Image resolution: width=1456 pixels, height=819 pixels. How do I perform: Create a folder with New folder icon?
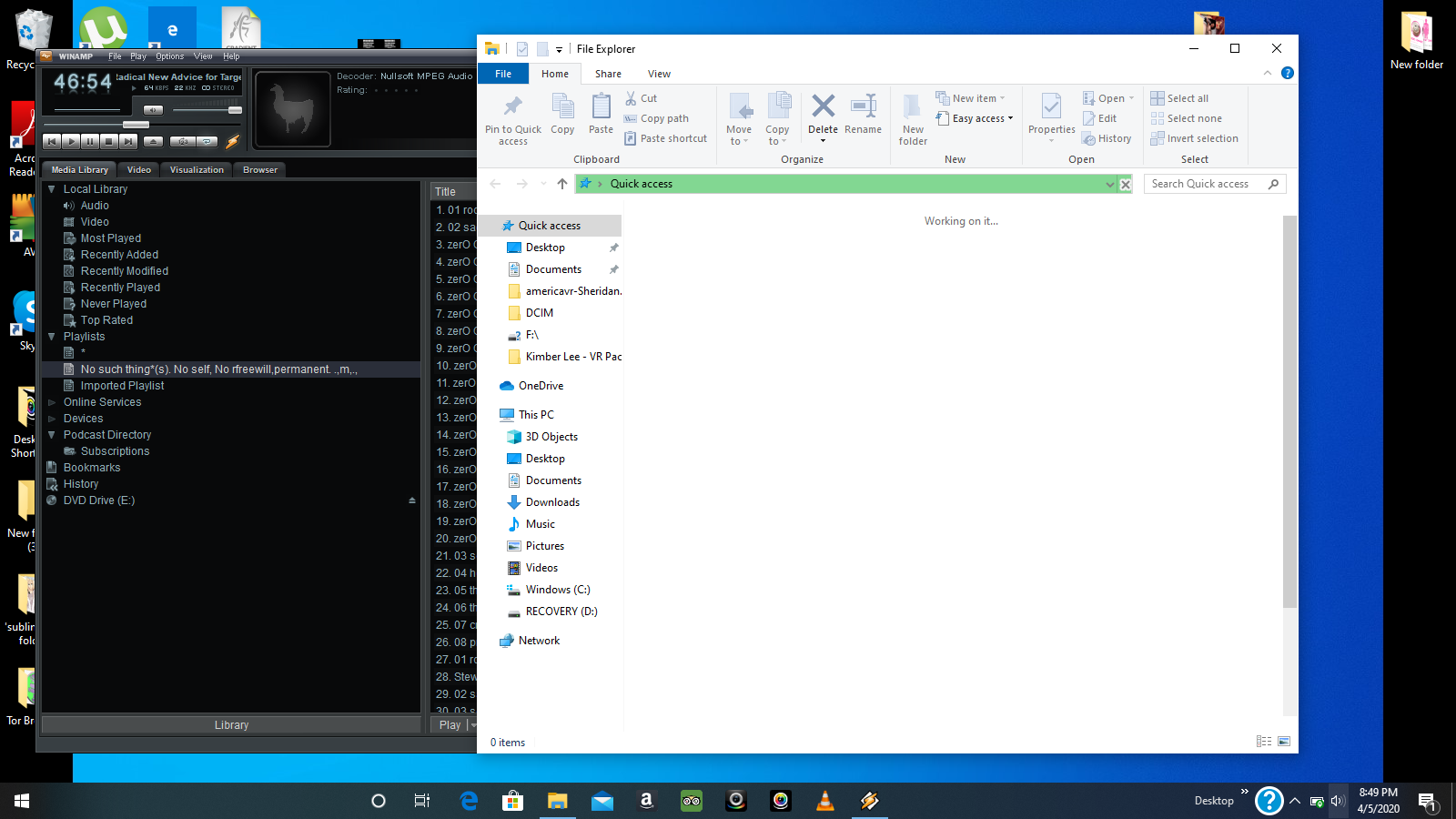click(913, 107)
